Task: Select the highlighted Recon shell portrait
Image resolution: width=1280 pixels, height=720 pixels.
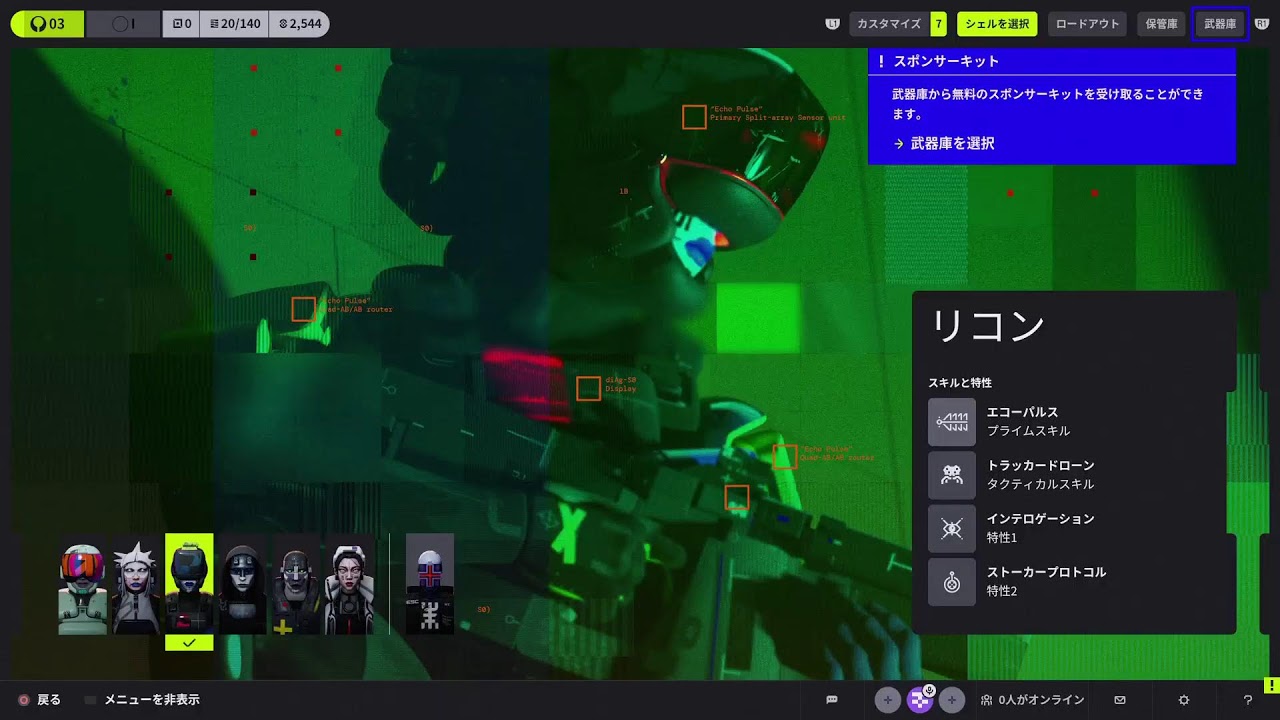Action: [x=189, y=584]
